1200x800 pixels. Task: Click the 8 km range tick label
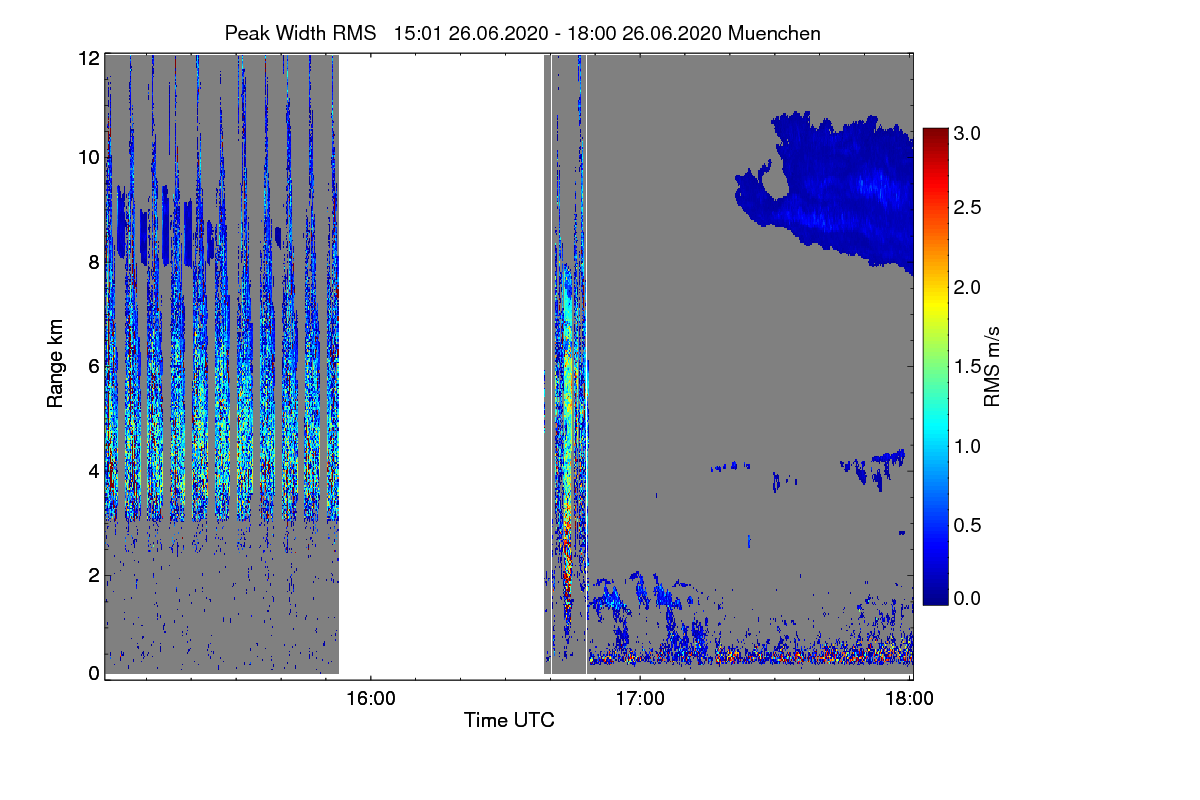[94, 262]
